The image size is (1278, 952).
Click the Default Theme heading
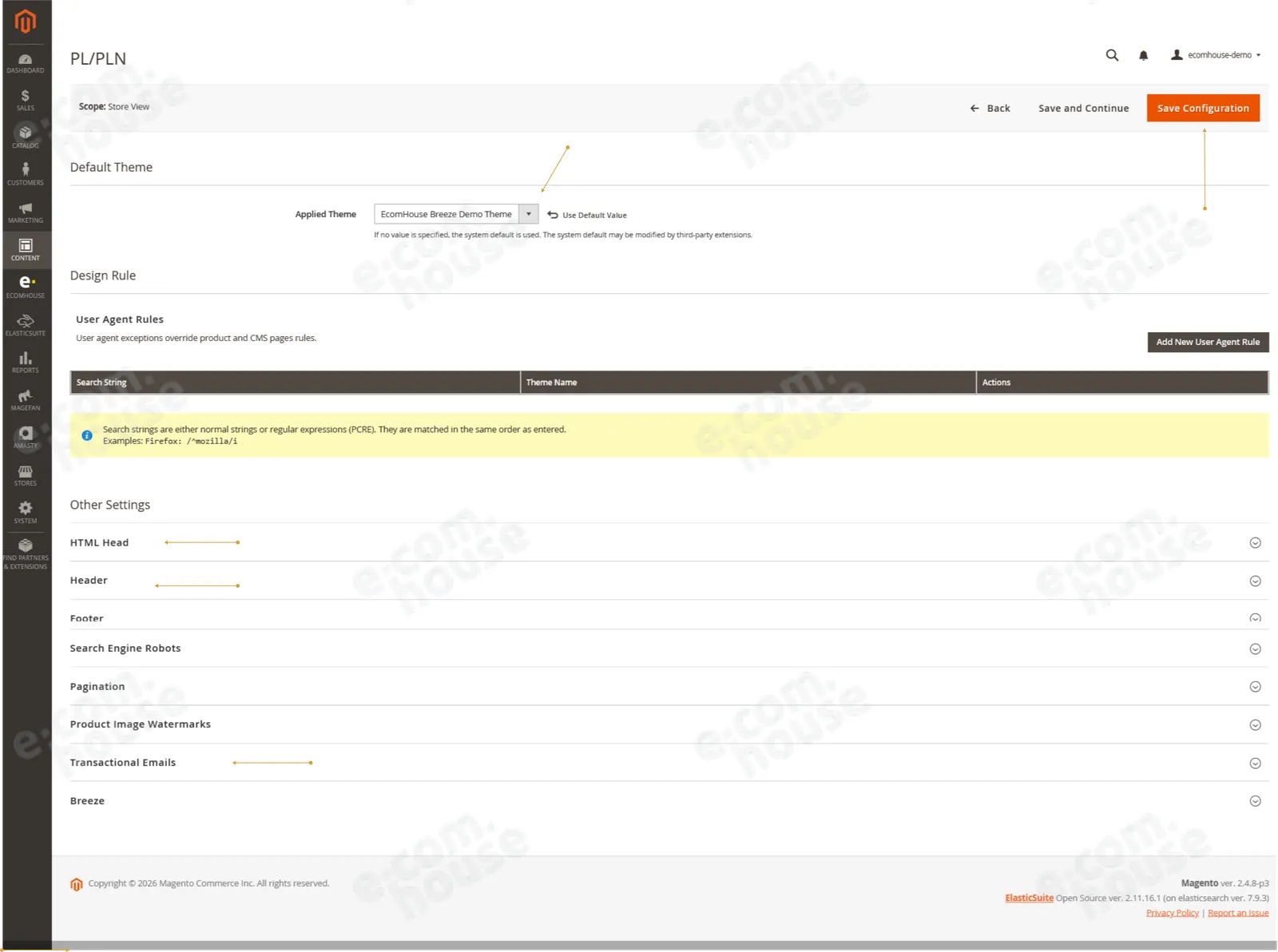(x=111, y=167)
